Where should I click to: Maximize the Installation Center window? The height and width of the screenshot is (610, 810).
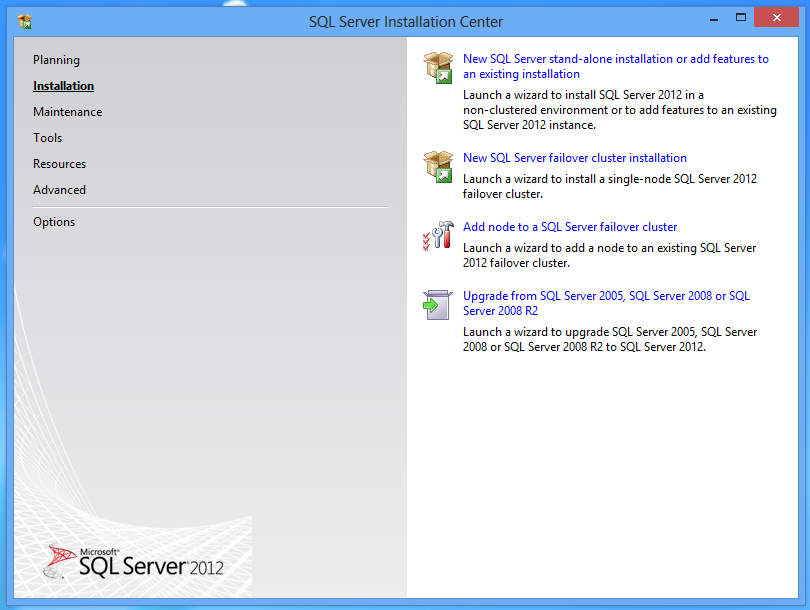pyautogui.click(x=741, y=18)
